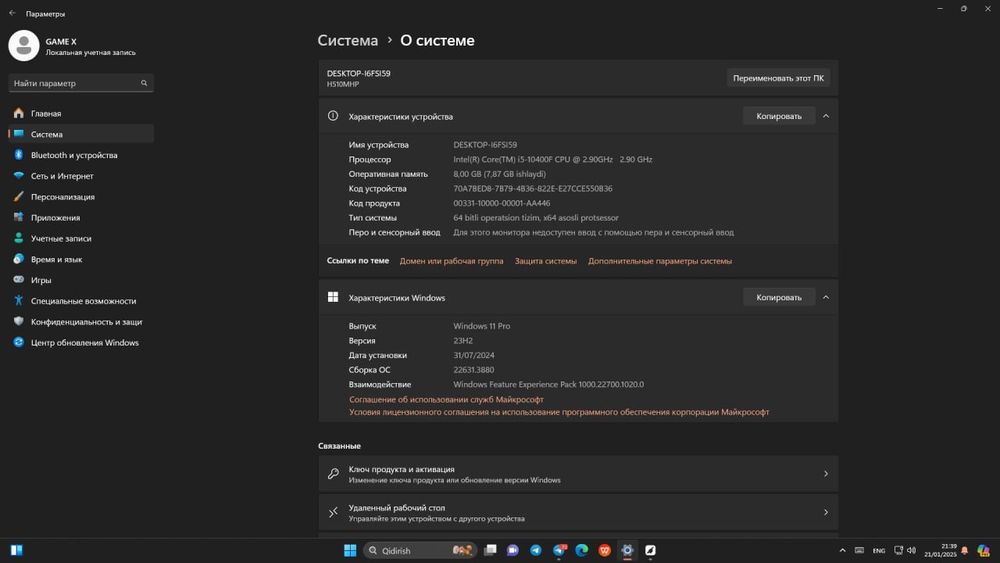Click the remote desktop icon

[333, 512]
